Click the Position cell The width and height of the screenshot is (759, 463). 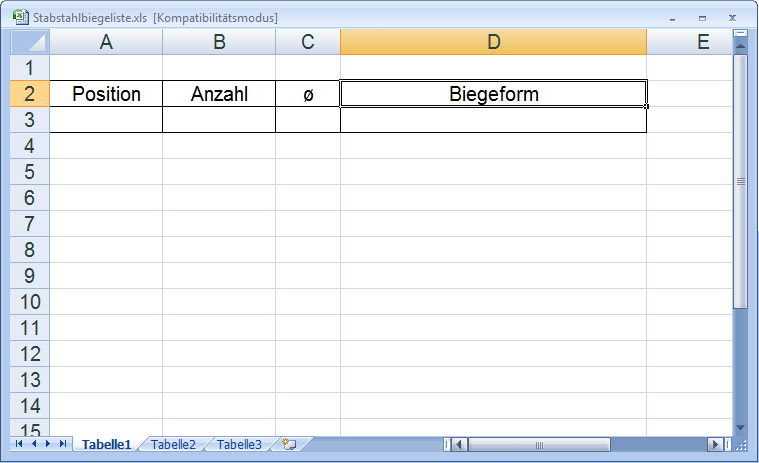click(x=106, y=93)
